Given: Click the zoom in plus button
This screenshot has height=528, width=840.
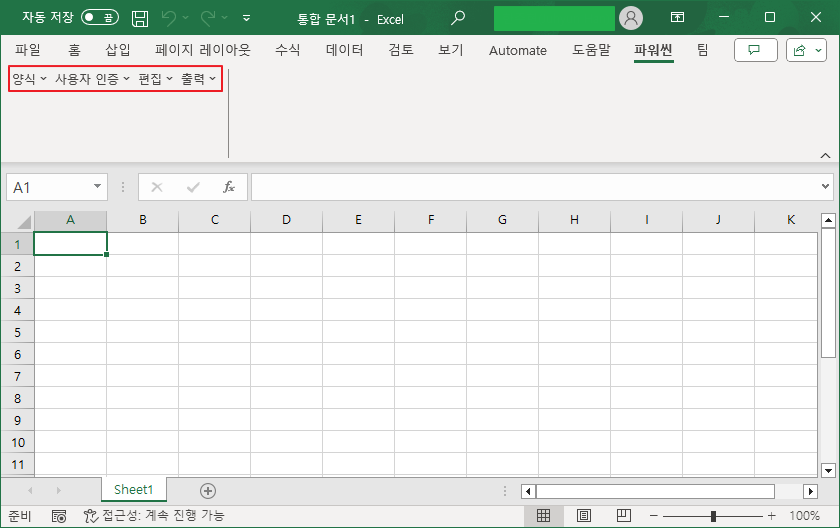Looking at the screenshot, I should coord(771,516).
